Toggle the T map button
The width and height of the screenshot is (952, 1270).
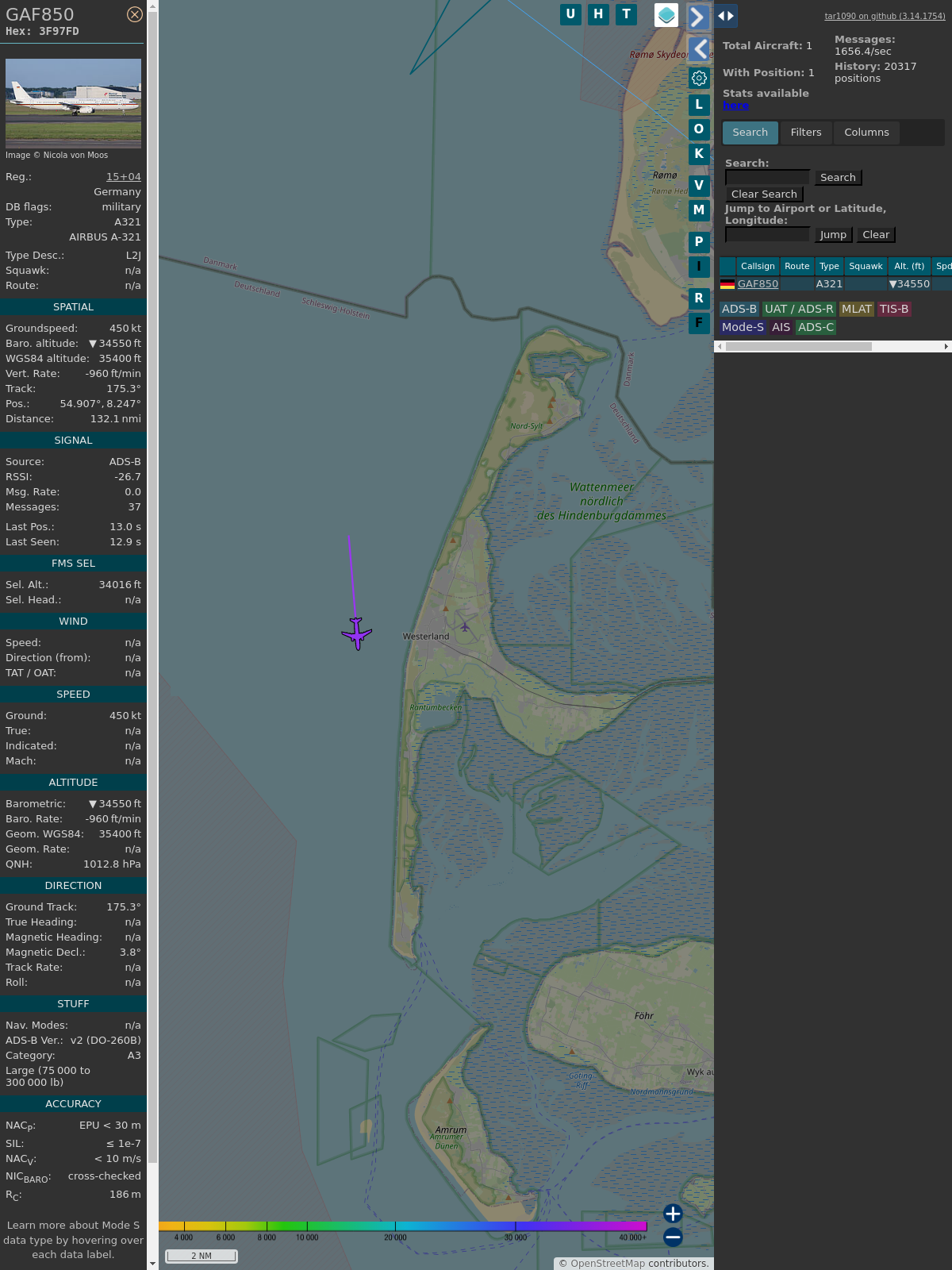point(627,14)
